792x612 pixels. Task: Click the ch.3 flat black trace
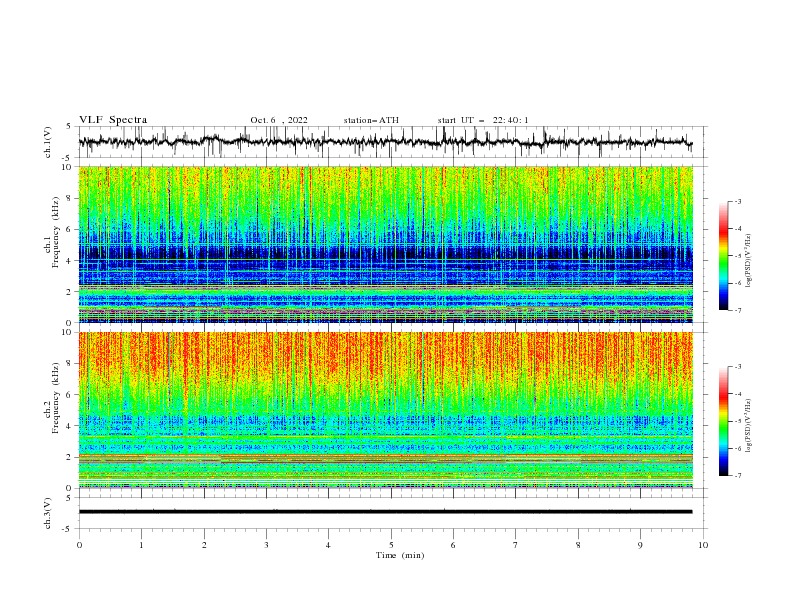385,512
